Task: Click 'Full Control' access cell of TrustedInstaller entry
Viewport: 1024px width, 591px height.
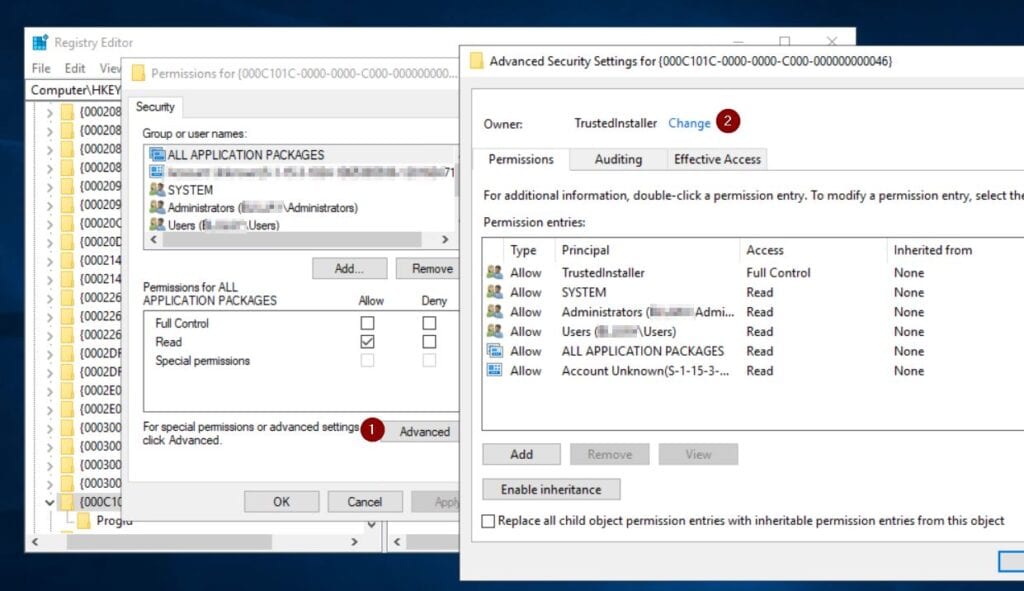Action: pos(778,272)
